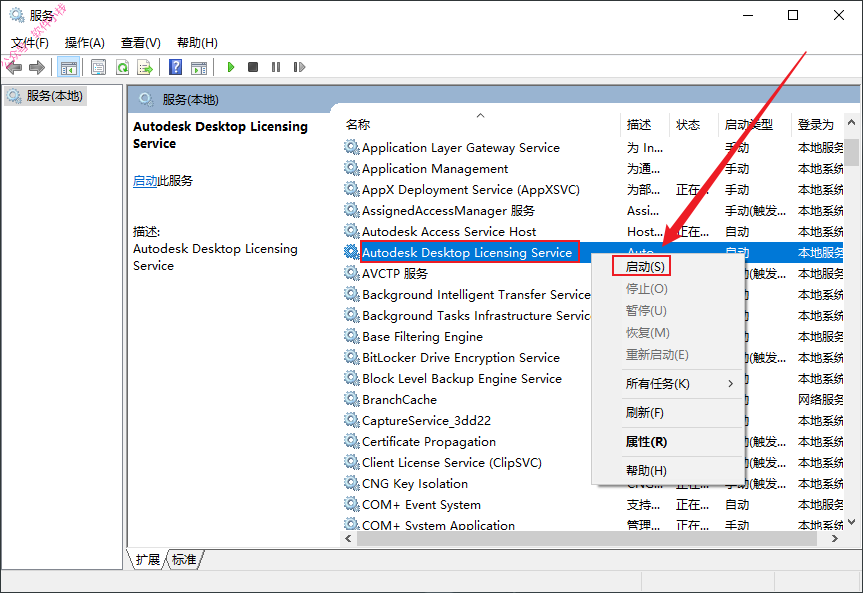This screenshot has width=863, height=593.
Task: Choose 帮助(H) in the context menu
Action: tap(668, 470)
